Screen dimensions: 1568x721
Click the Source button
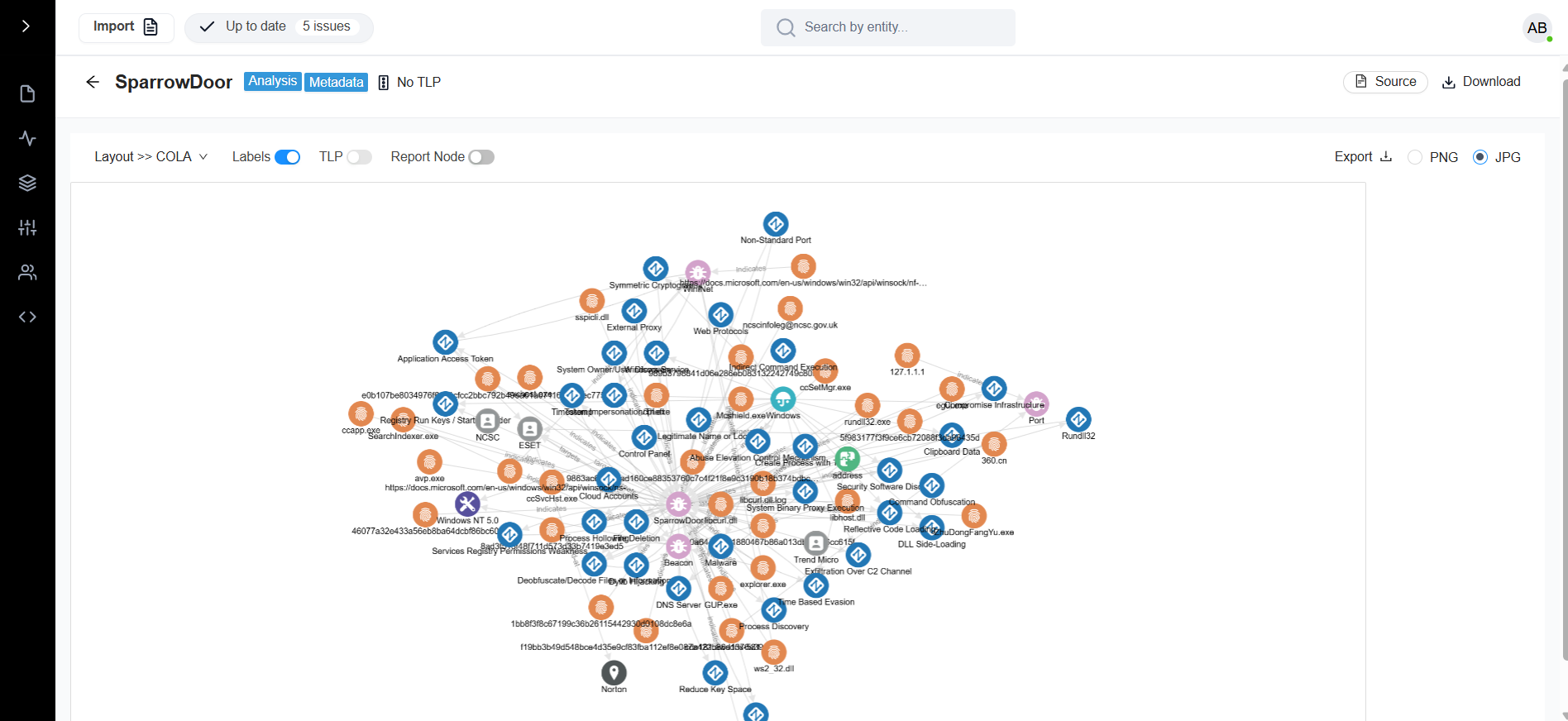pyautogui.click(x=1385, y=82)
